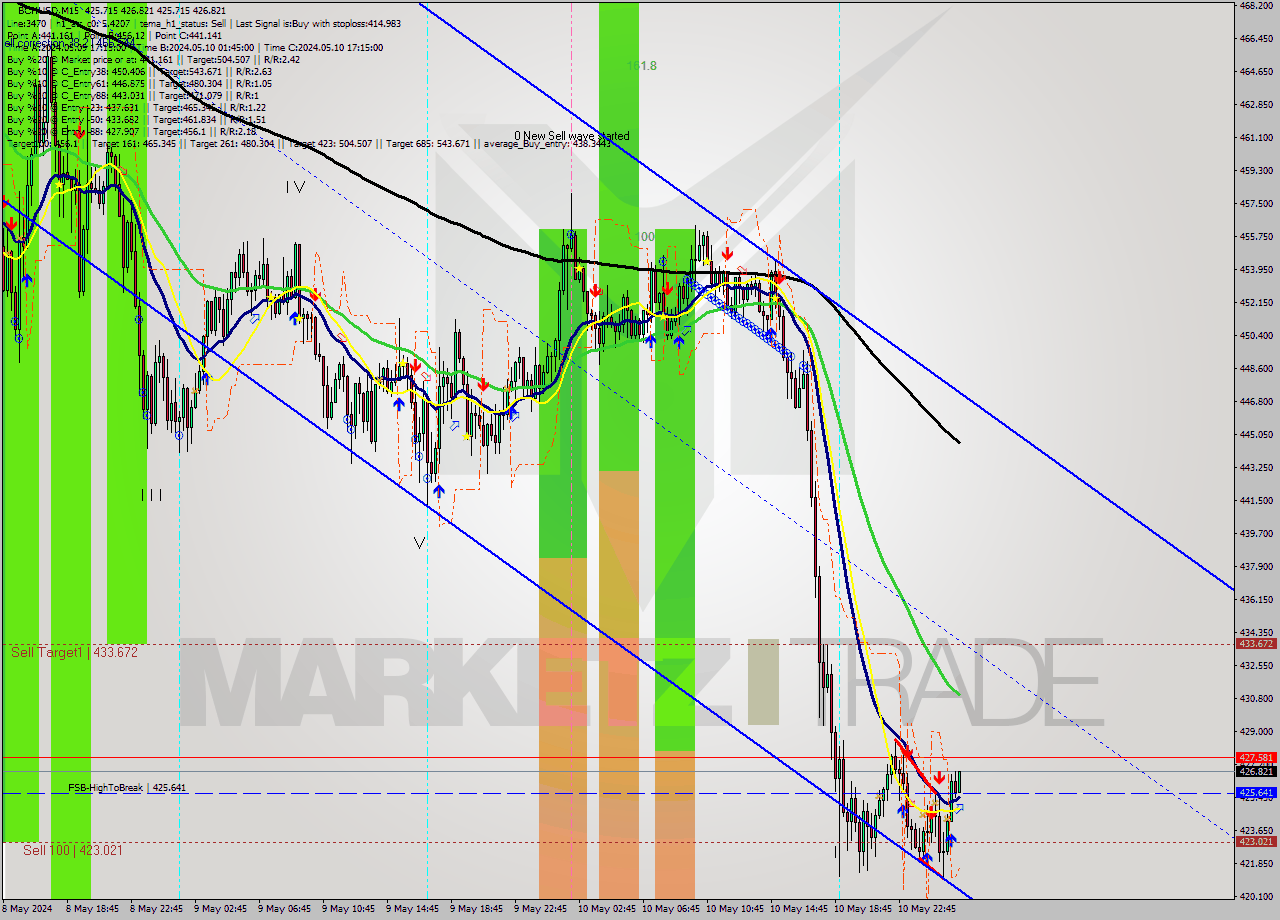
Task: Click the '10 May 10:45' time axis label
Action: pyautogui.click(x=734, y=909)
